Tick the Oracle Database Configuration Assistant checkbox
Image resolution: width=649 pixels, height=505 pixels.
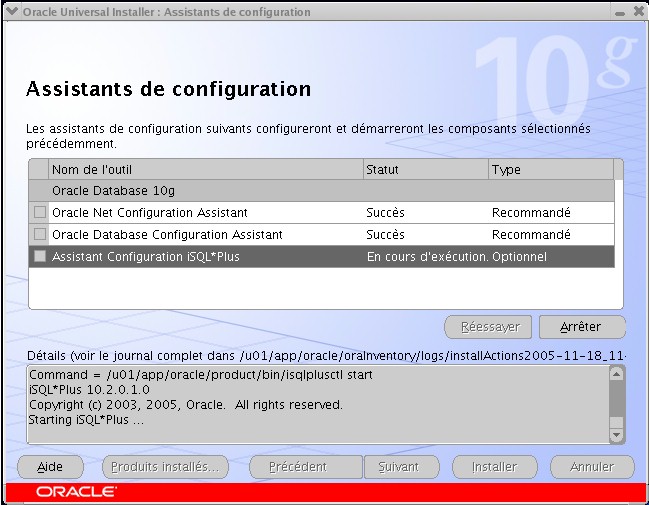pyautogui.click(x=40, y=234)
